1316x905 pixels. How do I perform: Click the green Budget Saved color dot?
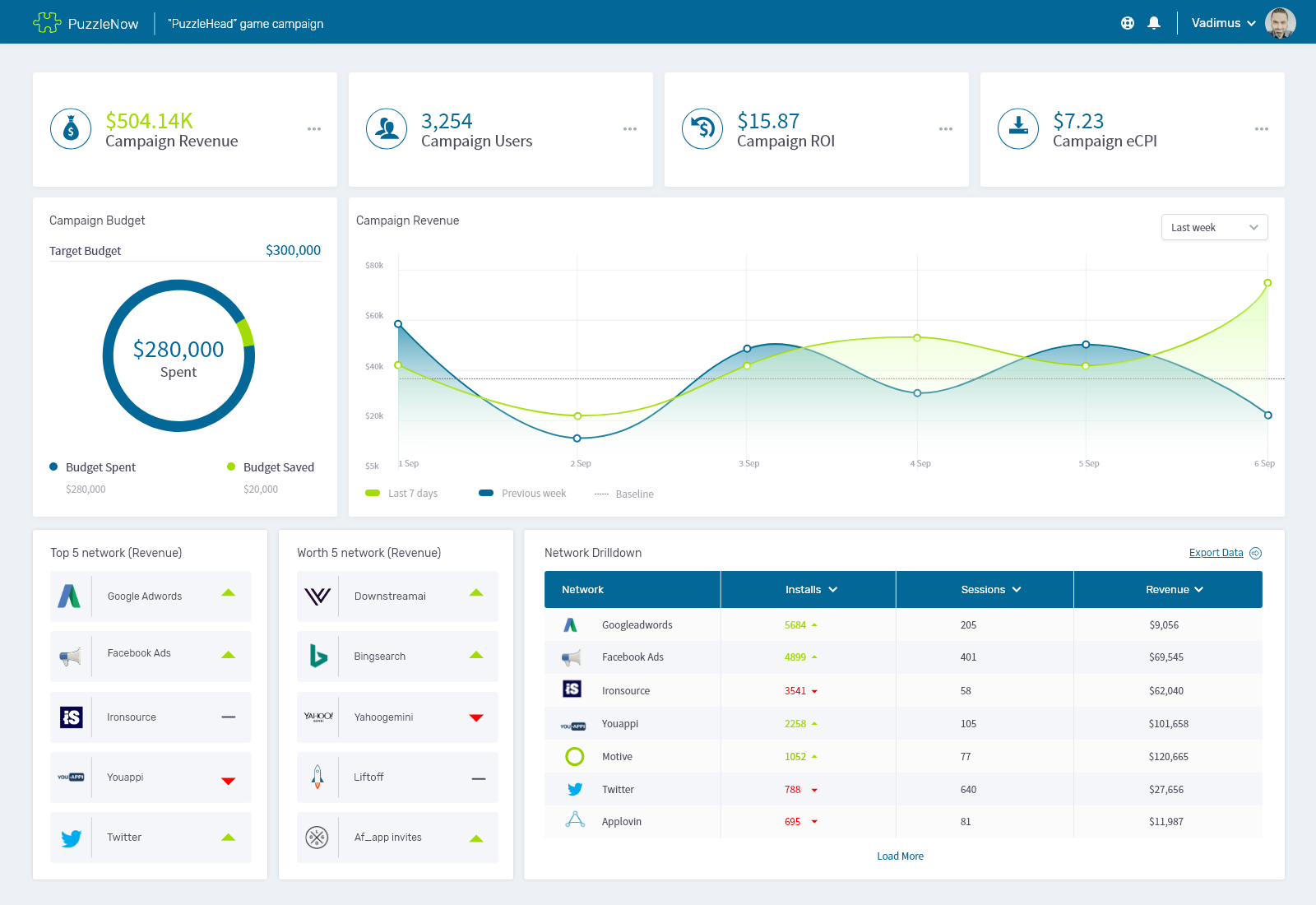[x=231, y=466]
